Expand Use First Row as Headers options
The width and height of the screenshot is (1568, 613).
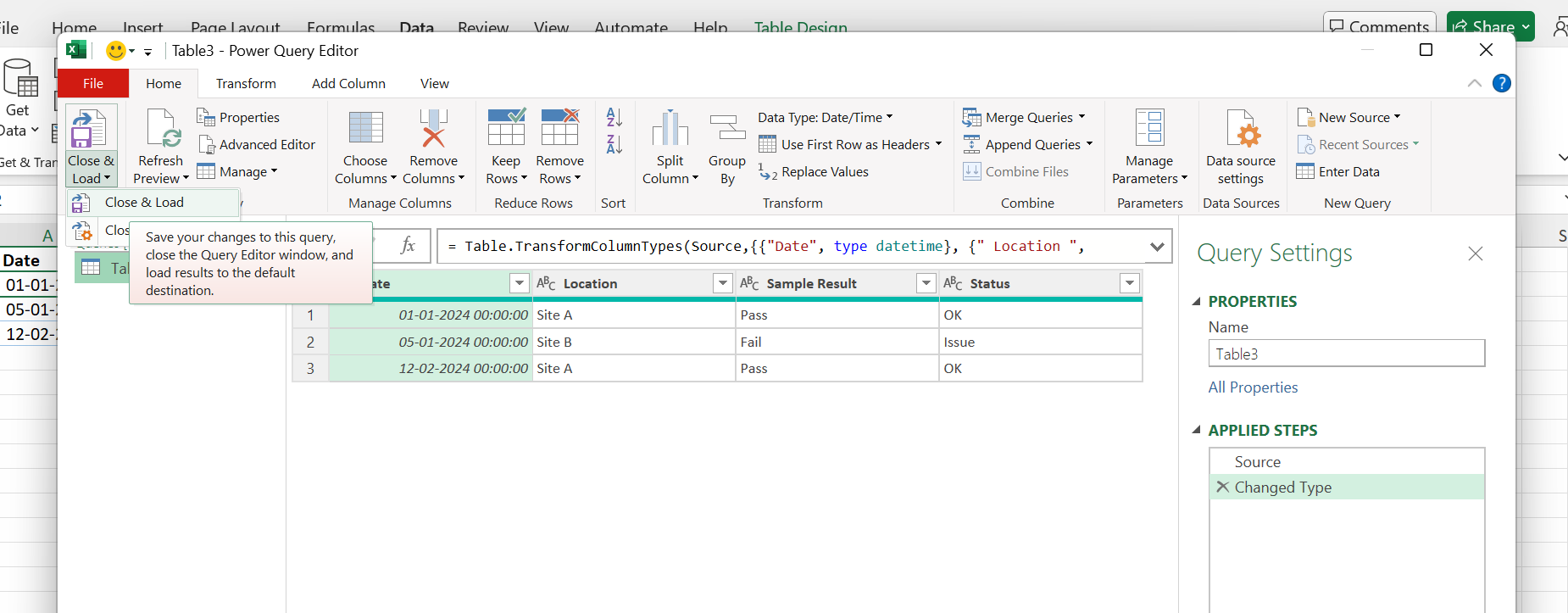(938, 144)
